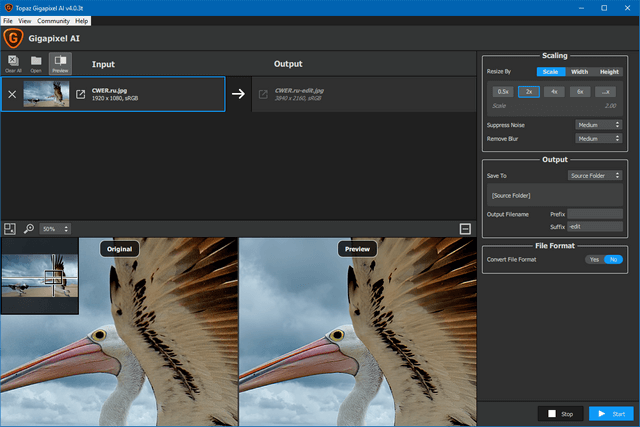The image size is (640, 427).
Task: Open the Community menu
Action: tap(53, 20)
